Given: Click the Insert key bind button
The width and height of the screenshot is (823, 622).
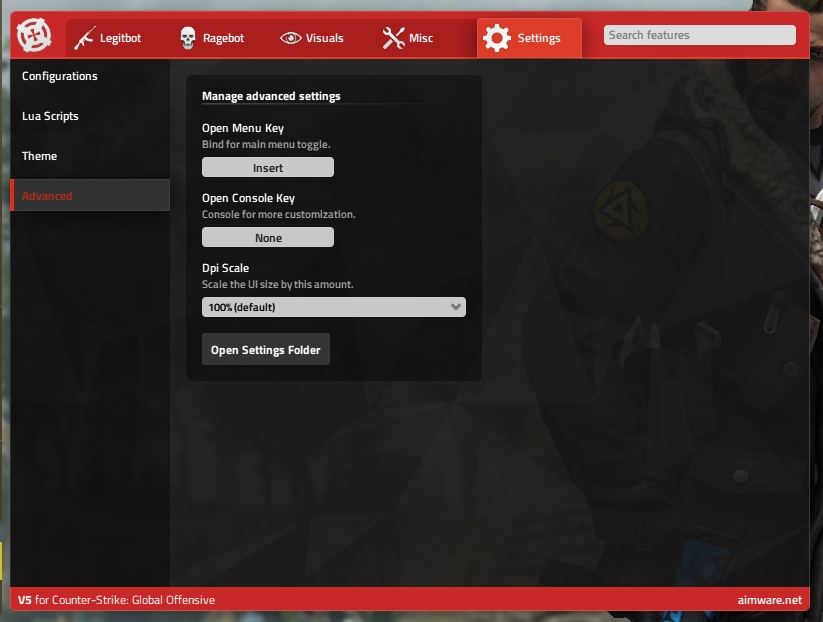Looking at the screenshot, I should click(268, 168).
